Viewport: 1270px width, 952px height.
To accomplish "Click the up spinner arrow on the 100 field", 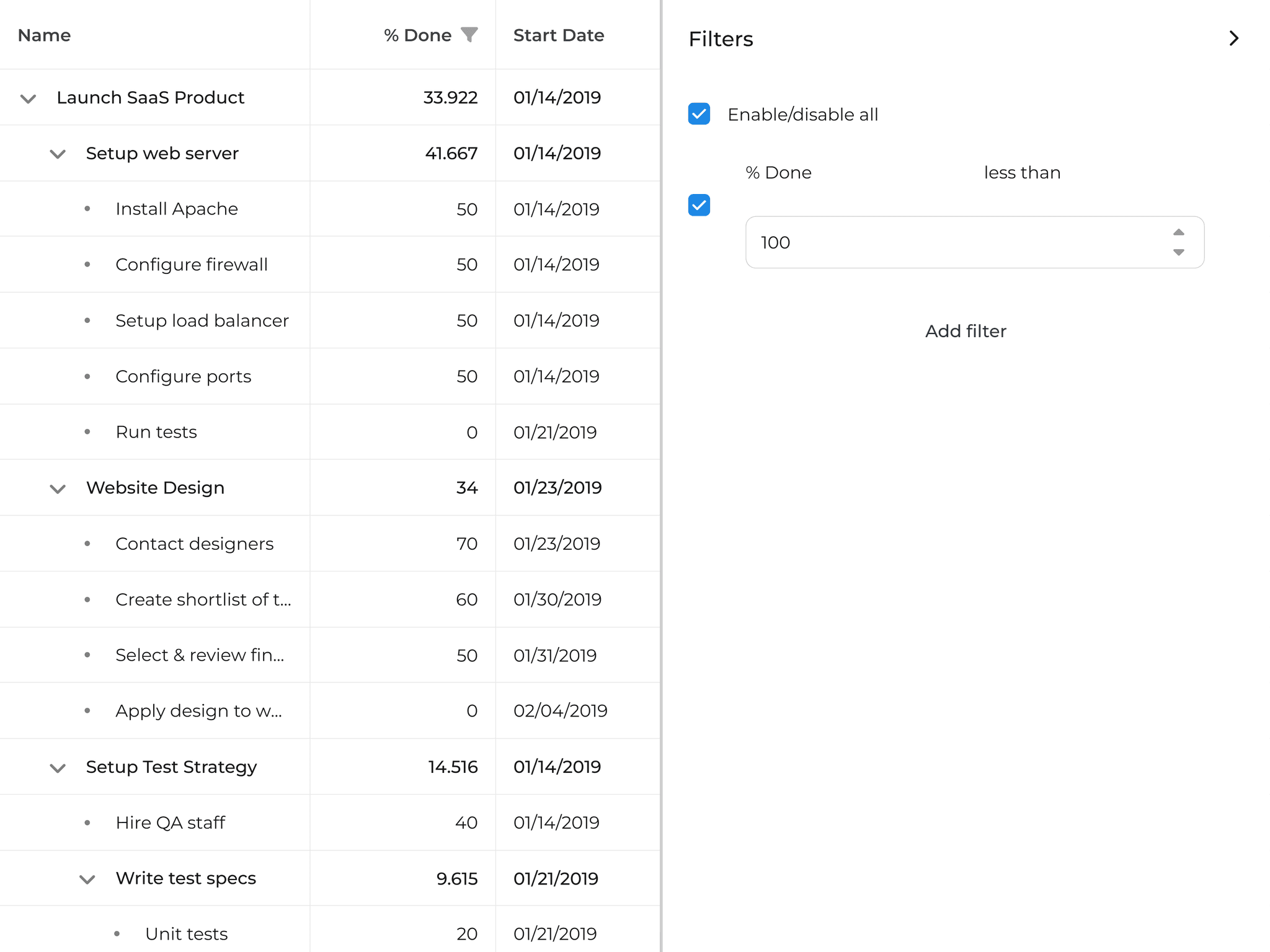I will click(1178, 232).
